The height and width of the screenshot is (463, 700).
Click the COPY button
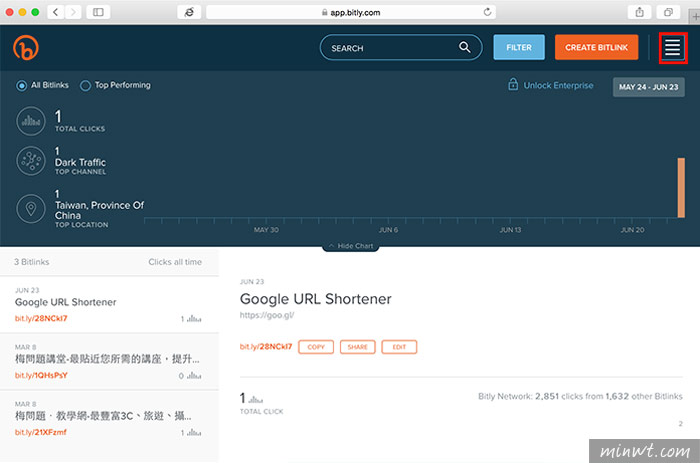[x=316, y=347]
